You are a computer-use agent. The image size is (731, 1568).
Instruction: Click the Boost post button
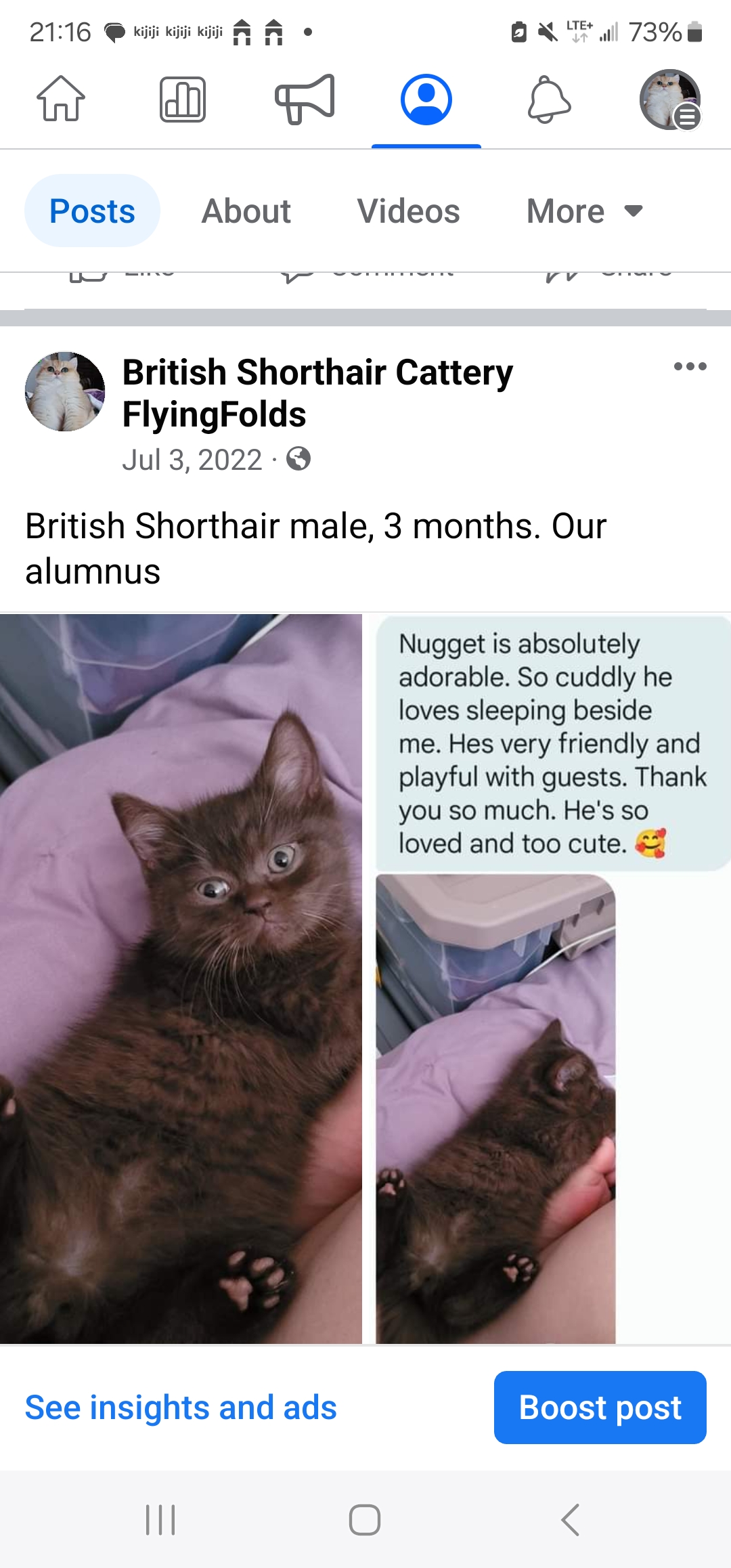point(600,1408)
